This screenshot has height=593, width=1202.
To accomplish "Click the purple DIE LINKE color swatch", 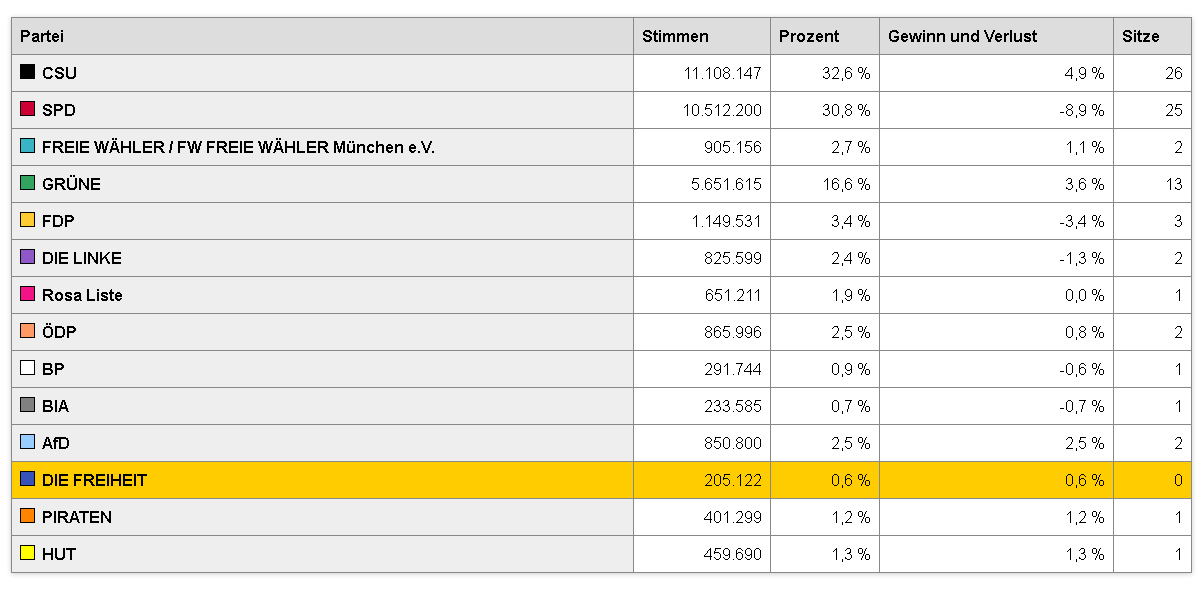I will 28,257.
